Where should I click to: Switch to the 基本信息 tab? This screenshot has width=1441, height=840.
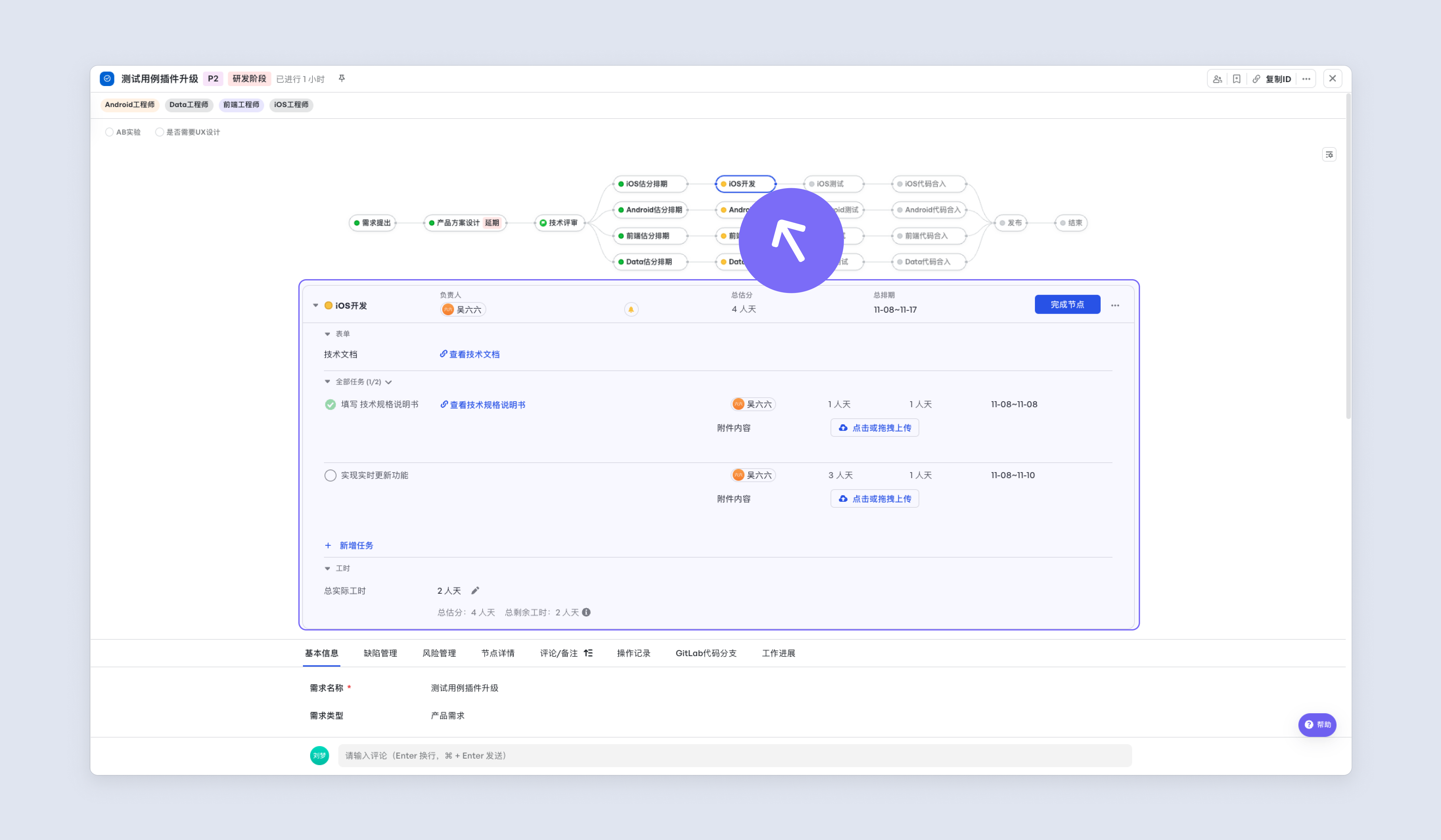click(321, 652)
